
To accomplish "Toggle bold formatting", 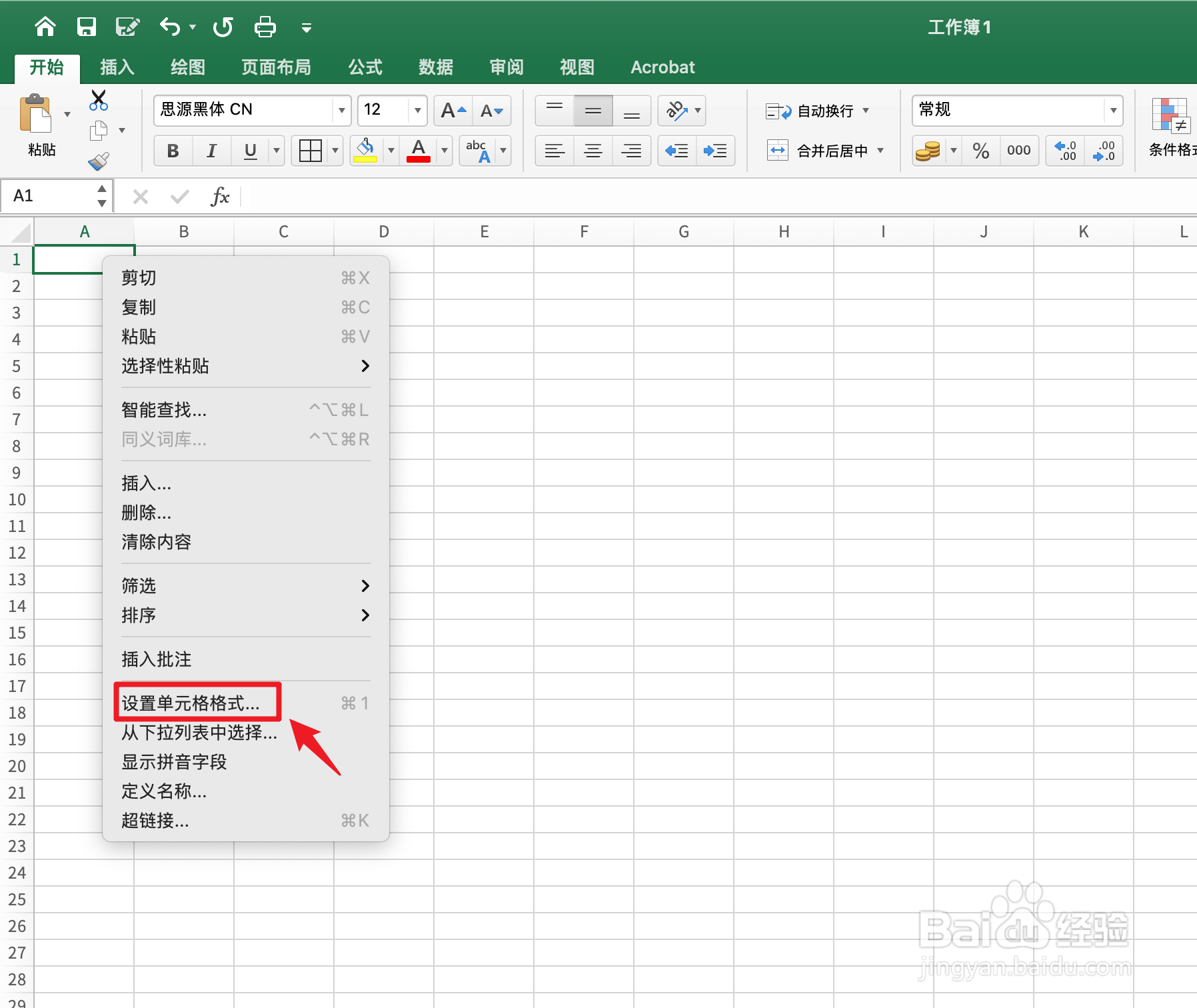I will point(173,150).
